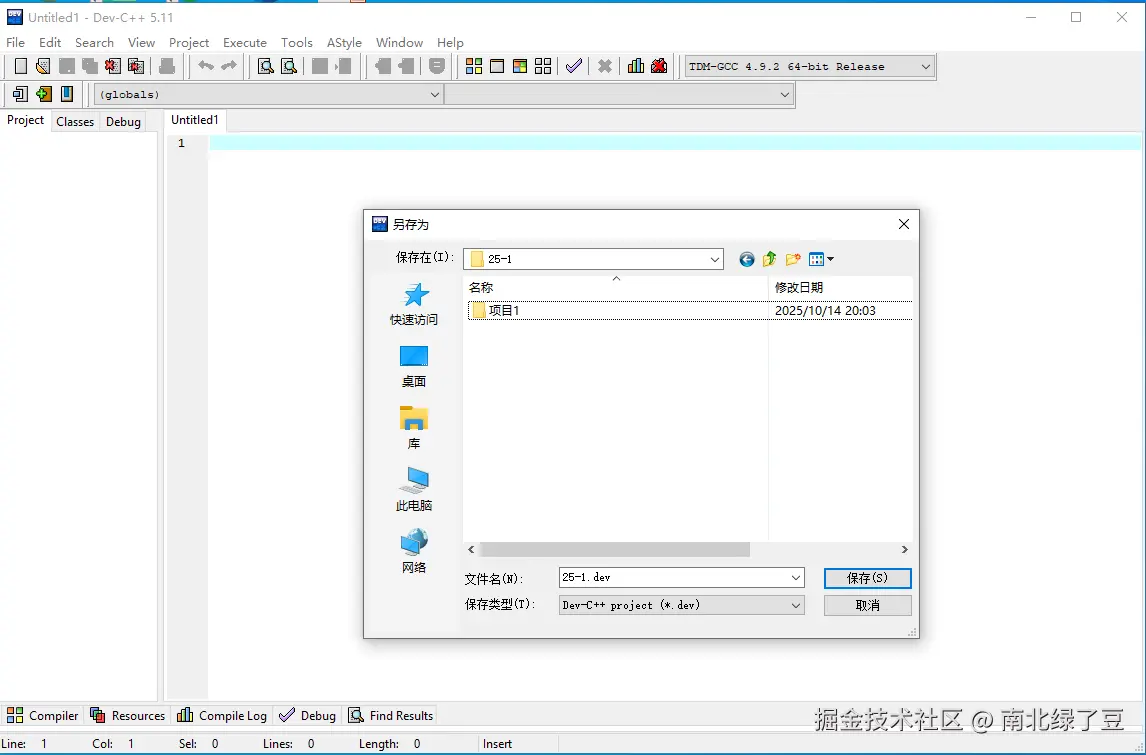Screen dimensions: 1146x755
Task: Open the Window menu
Action: [x=399, y=42]
